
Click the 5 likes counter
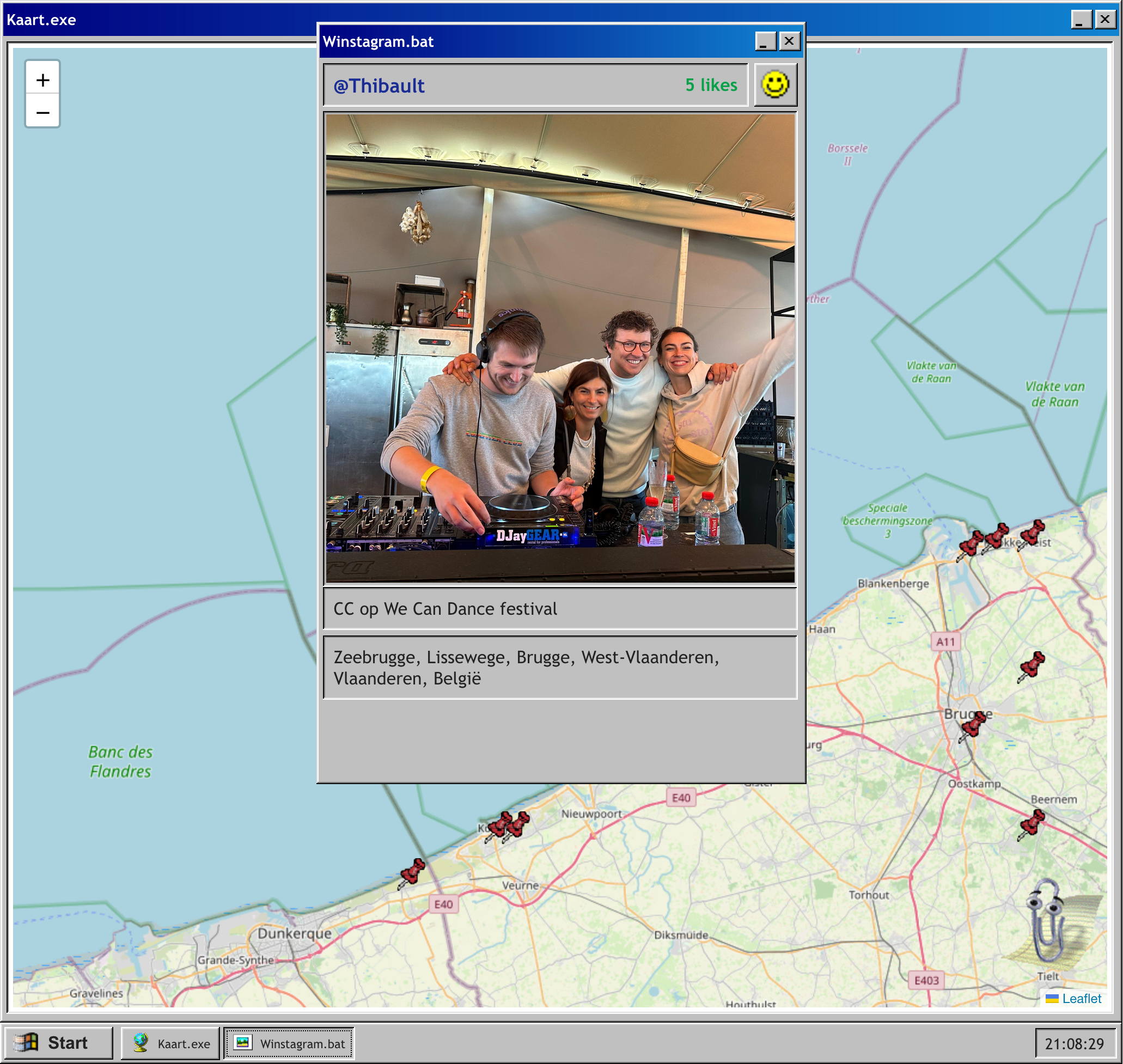tap(711, 85)
